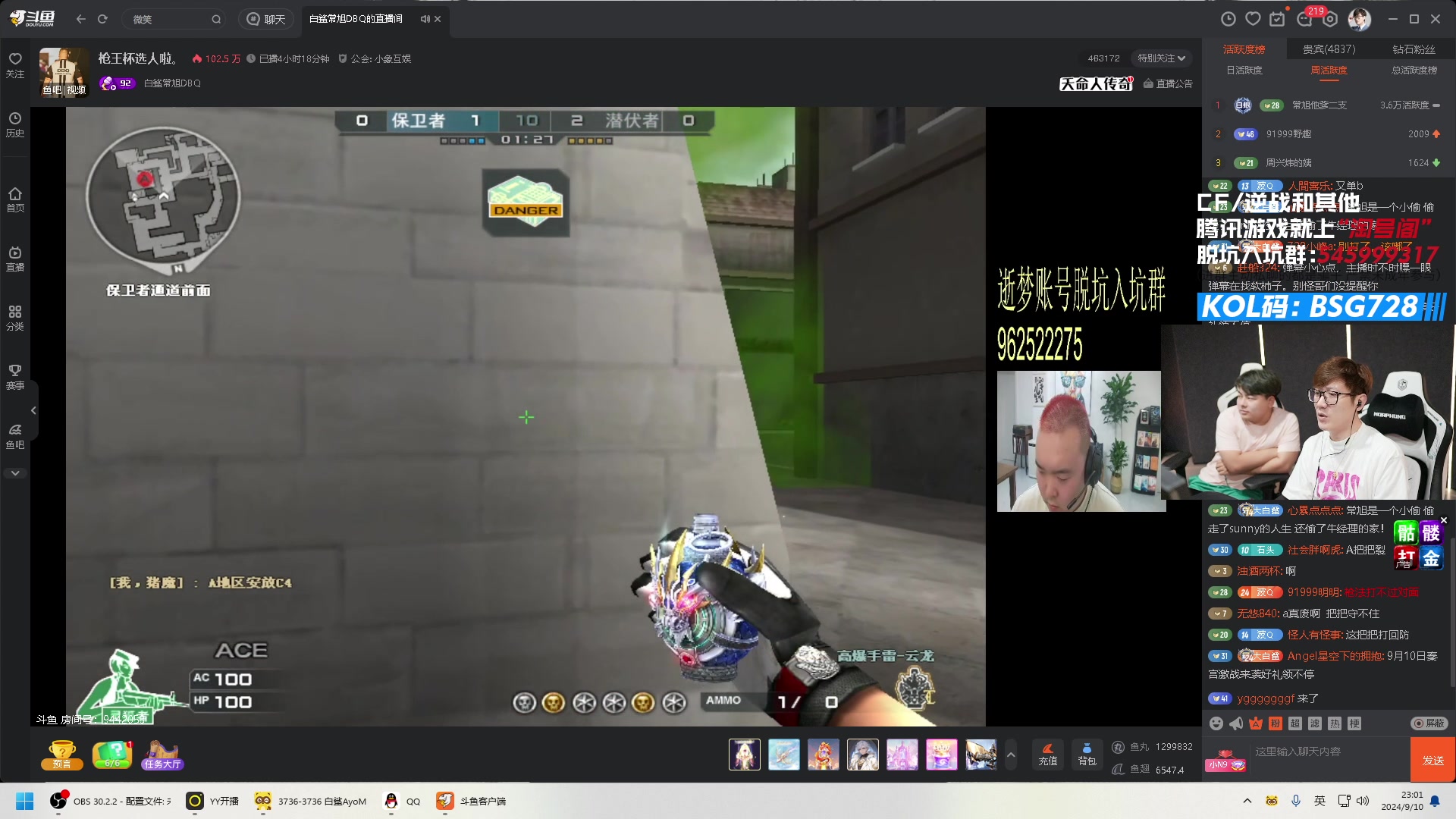This screenshot has width=1456, height=819.
Task: Go to 首页 in the left sidebar
Action: [x=15, y=199]
